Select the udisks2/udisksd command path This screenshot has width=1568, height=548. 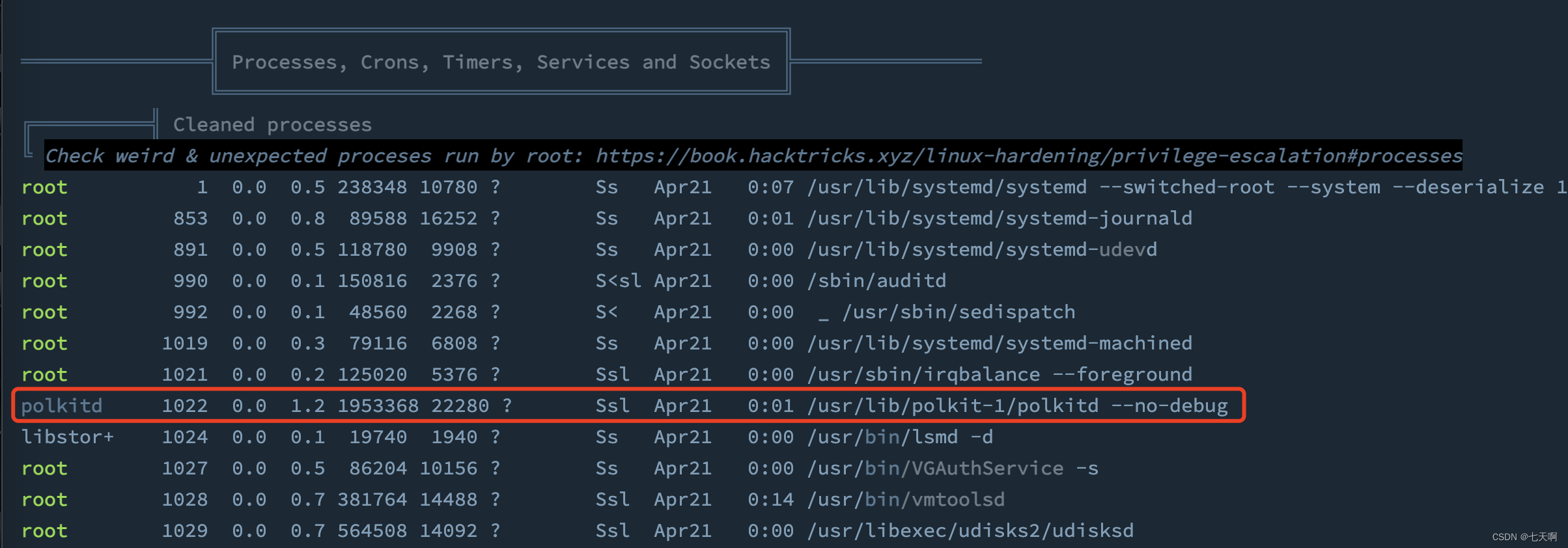[970, 531]
